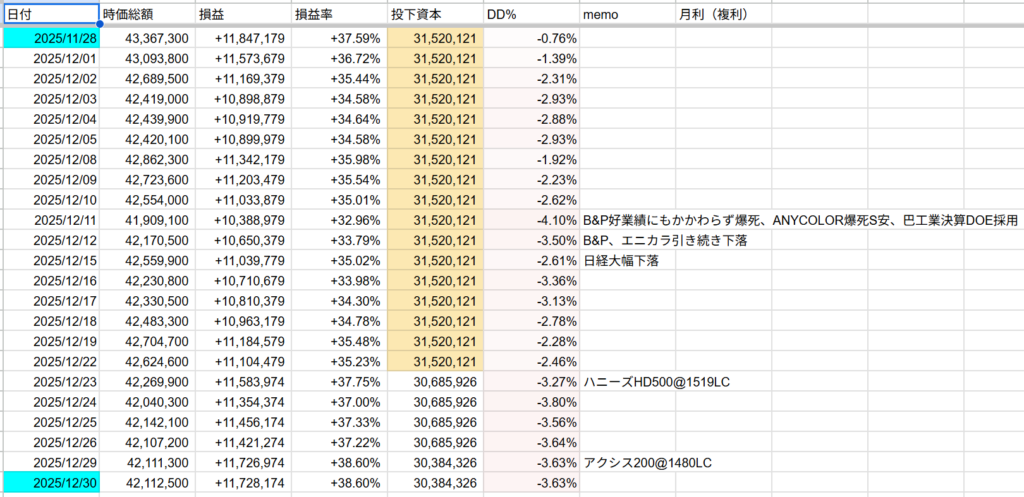Select the 月利（複利） header cell
The image size is (1024, 497).
click(x=723, y=16)
